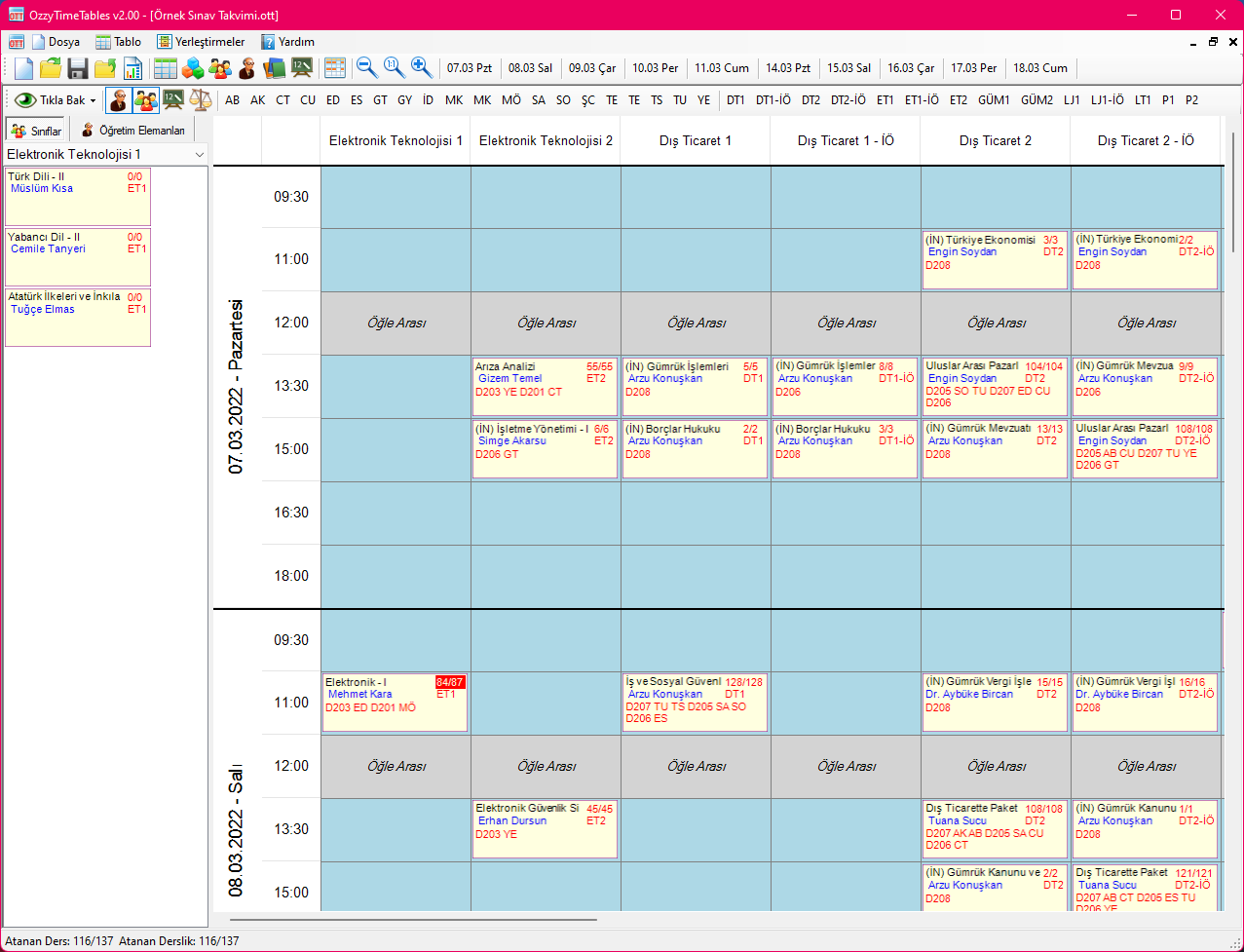Viewport: 1244px width, 952px height.
Task: Click the zoom in magnifier icon
Action: pyautogui.click(x=421, y=67)
